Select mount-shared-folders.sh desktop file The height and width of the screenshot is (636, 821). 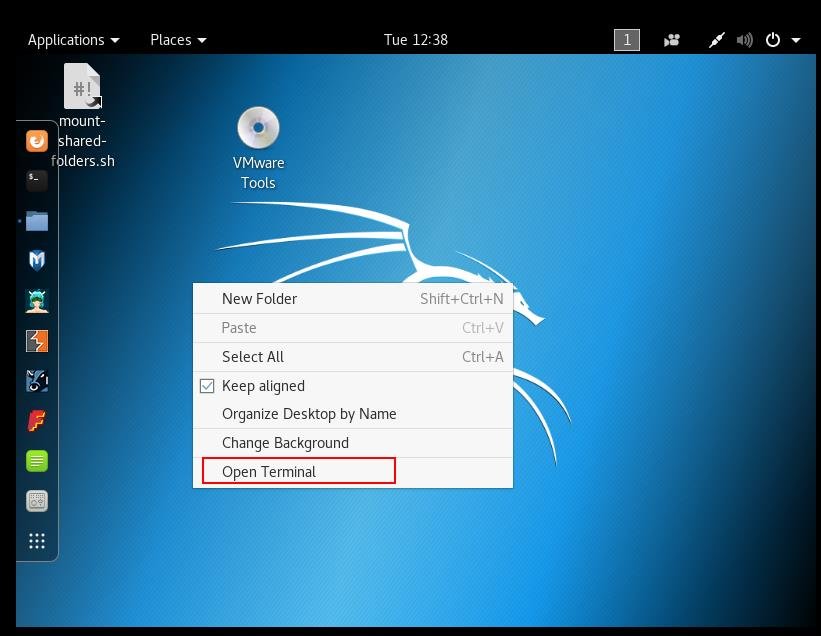point(82,115)
